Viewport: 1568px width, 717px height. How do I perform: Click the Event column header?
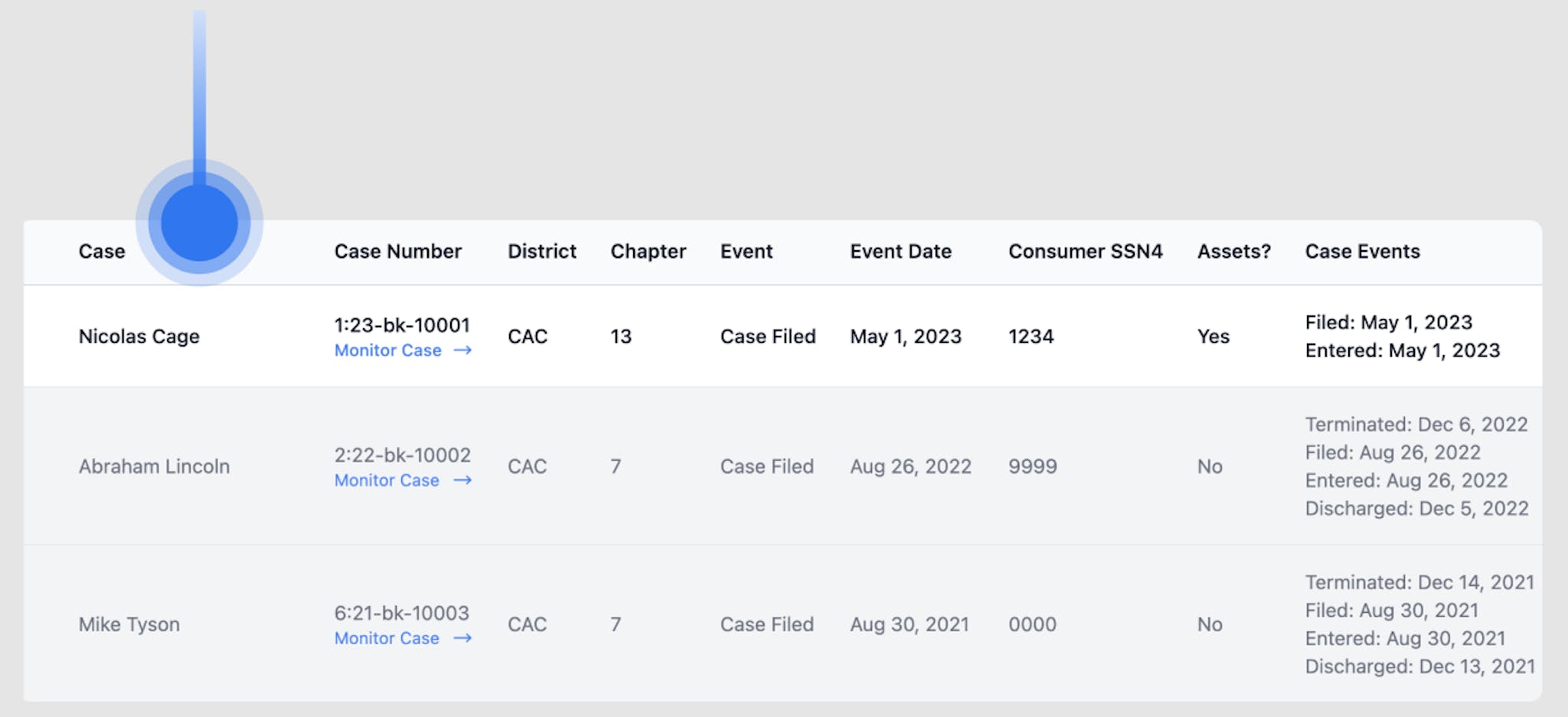coord(746,252)
